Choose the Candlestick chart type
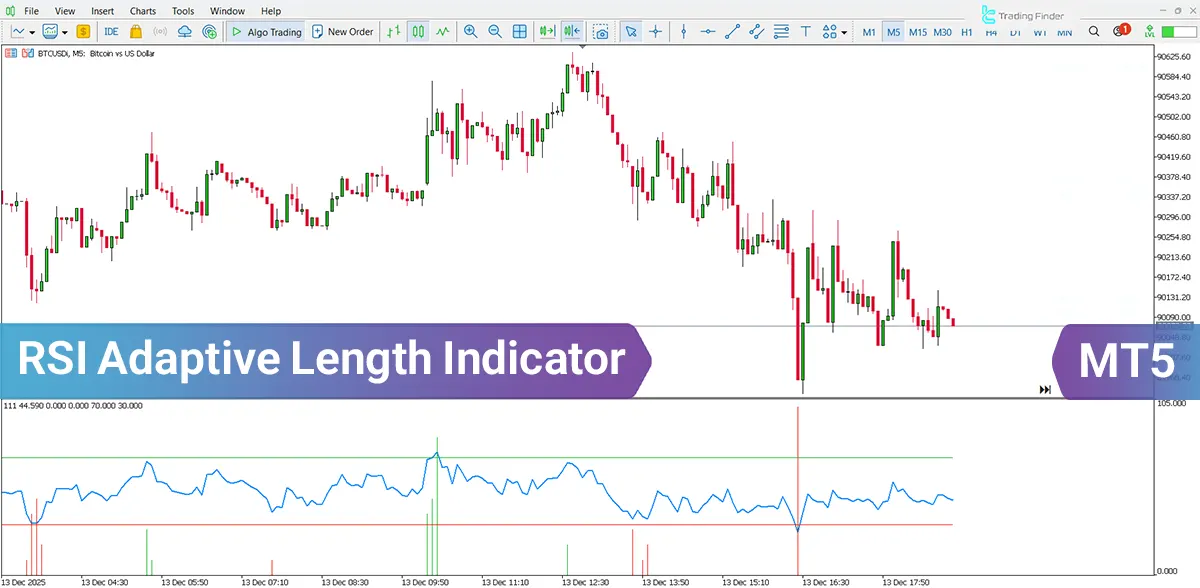 420,31
